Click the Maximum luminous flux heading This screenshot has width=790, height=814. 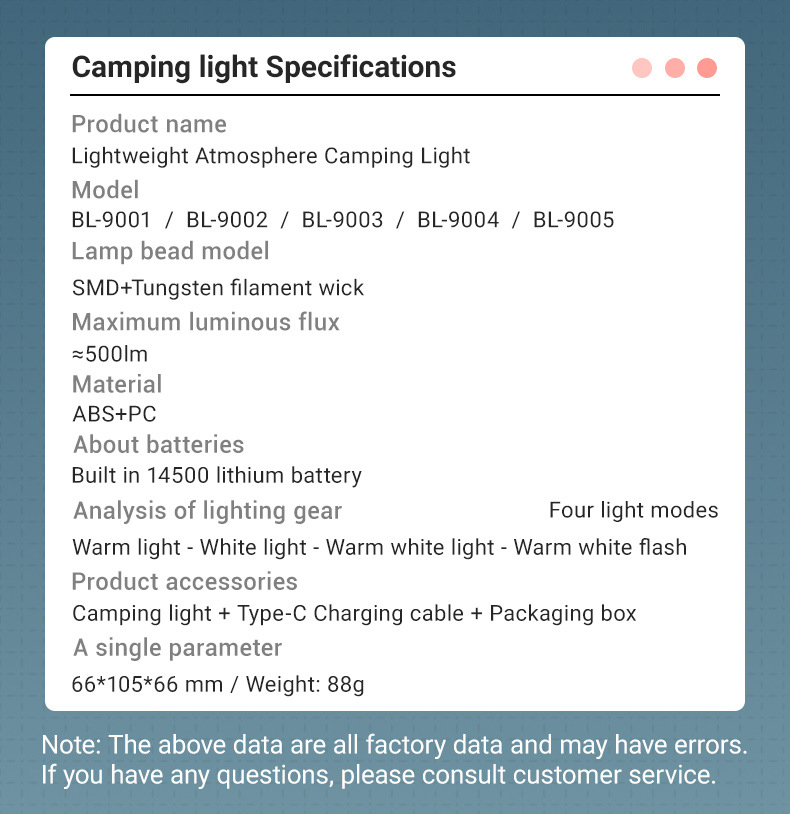click(206, 322)
